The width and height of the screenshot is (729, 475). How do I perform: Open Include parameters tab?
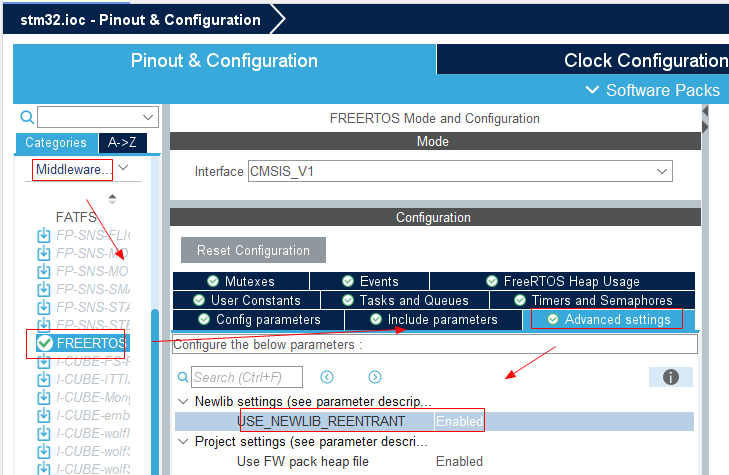[433, 320]
